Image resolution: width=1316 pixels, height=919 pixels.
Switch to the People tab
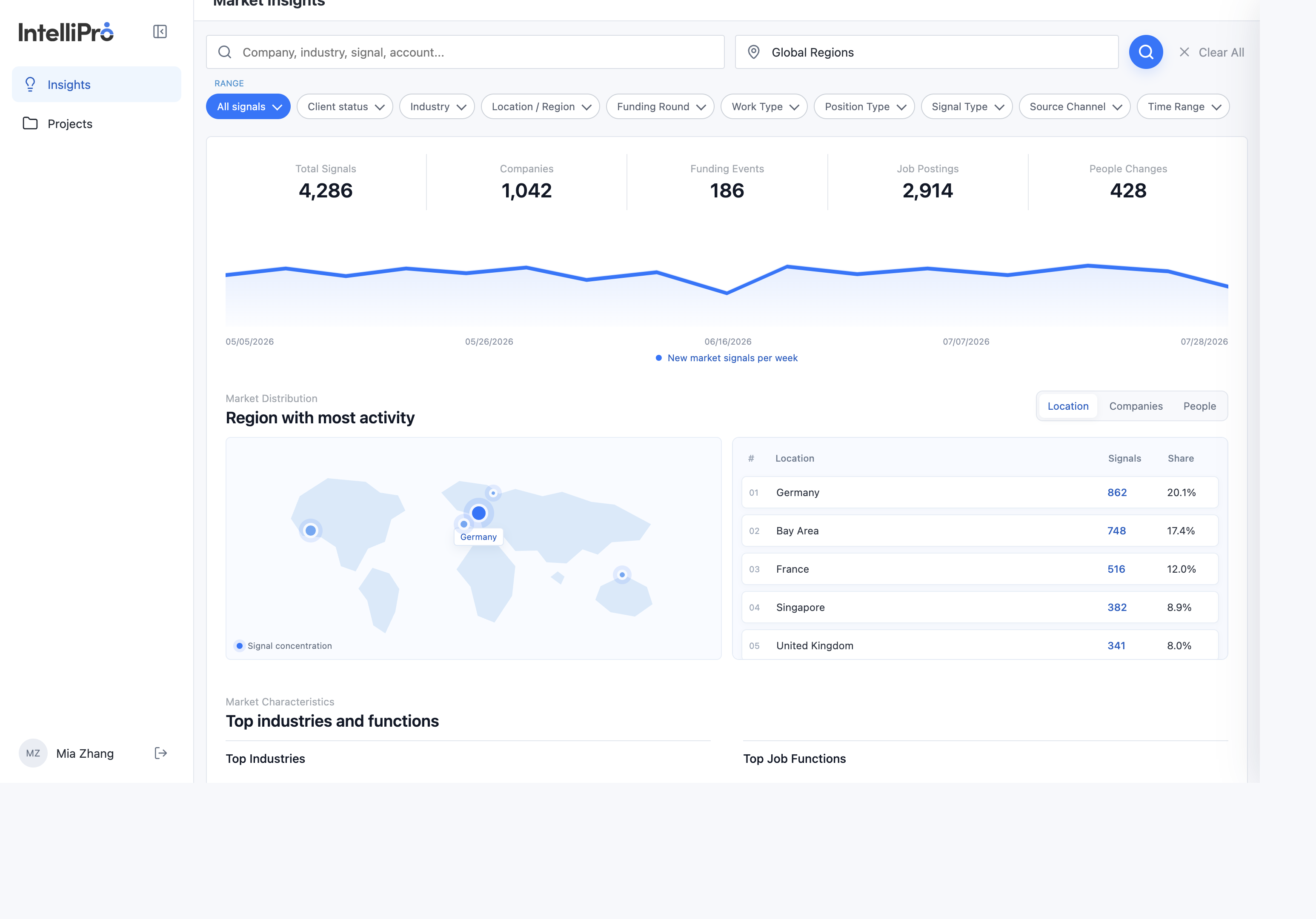click(x=1200, y=406)
